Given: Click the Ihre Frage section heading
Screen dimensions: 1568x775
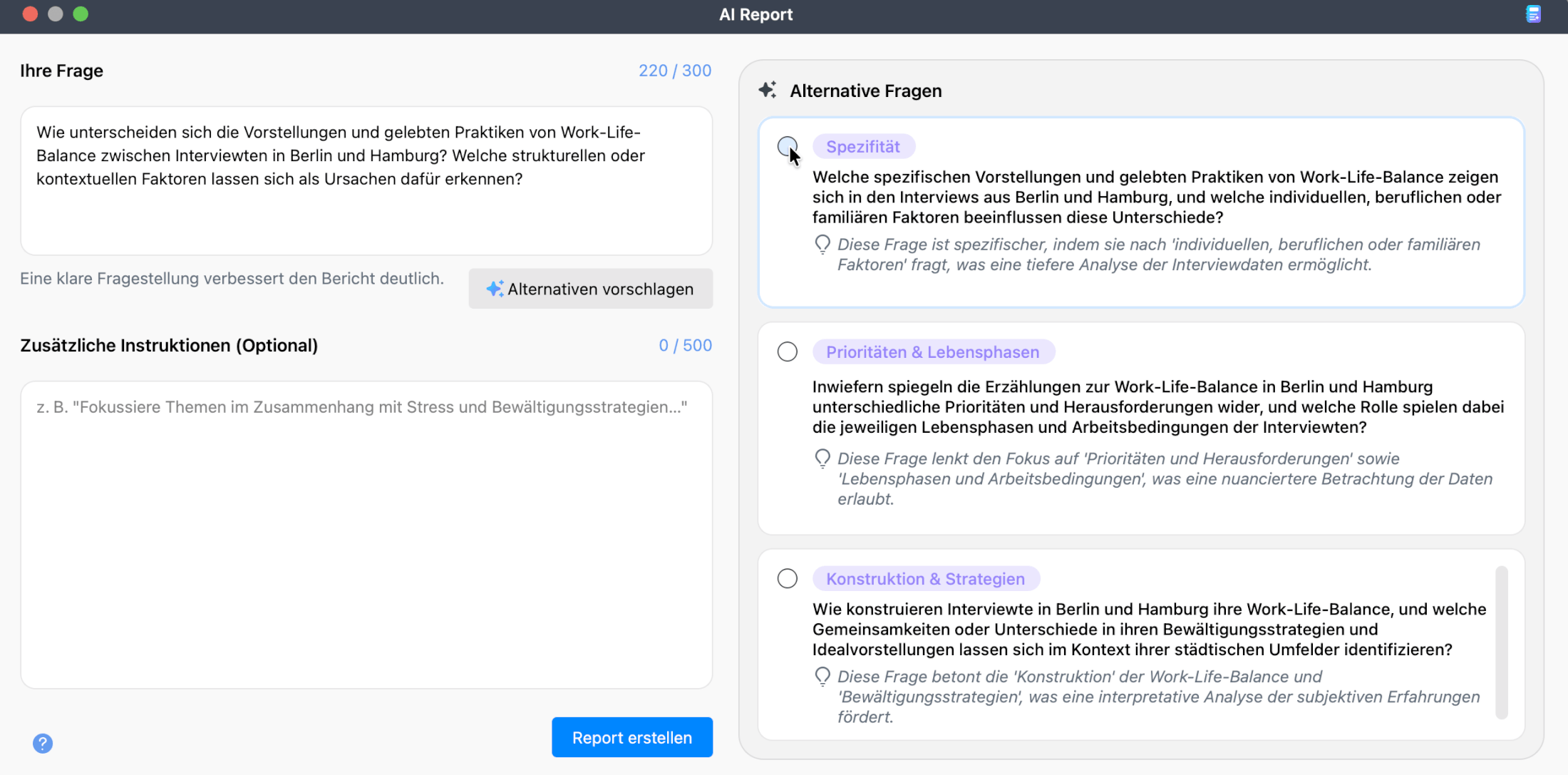Looking at the screenshot, I should click(61, 71).
